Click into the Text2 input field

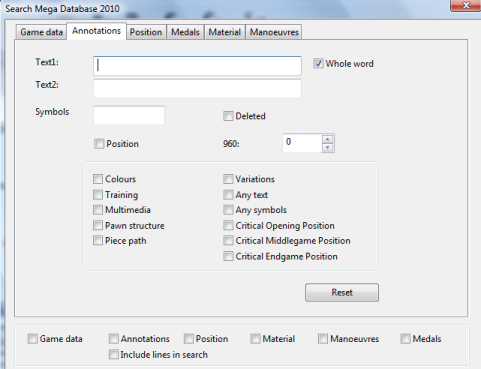(x=197, y=88)
